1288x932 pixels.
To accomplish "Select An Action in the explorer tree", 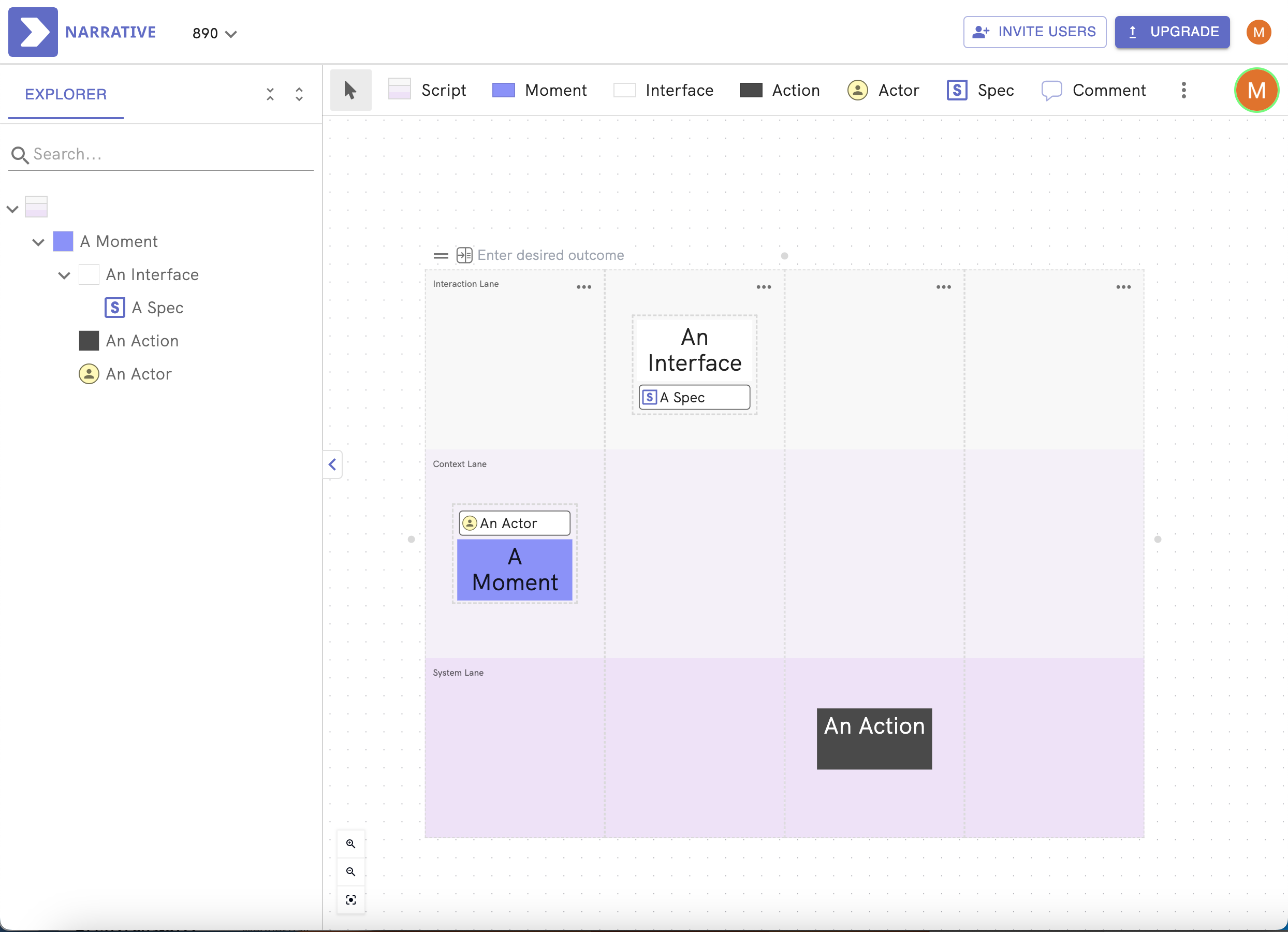I will point(142,341).
